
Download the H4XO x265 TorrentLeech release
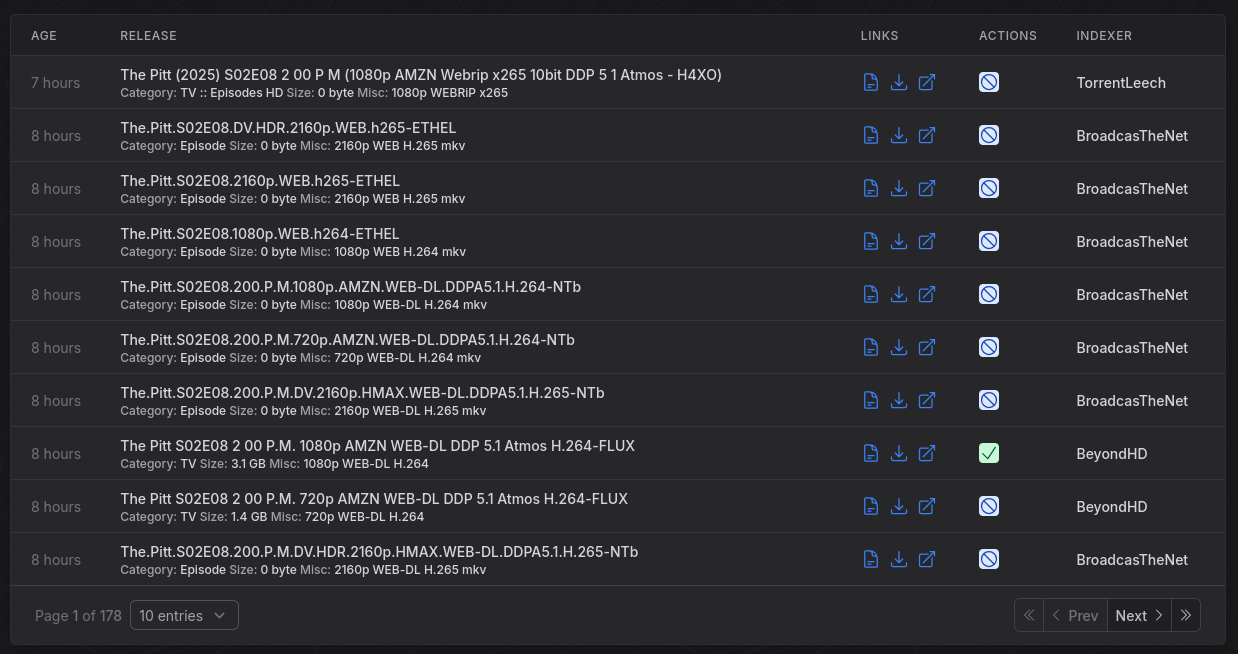point(899,82)
